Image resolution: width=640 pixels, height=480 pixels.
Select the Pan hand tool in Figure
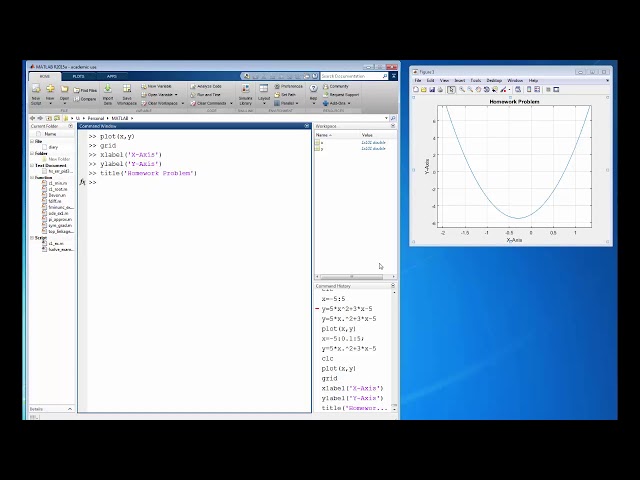click(478, 89)
